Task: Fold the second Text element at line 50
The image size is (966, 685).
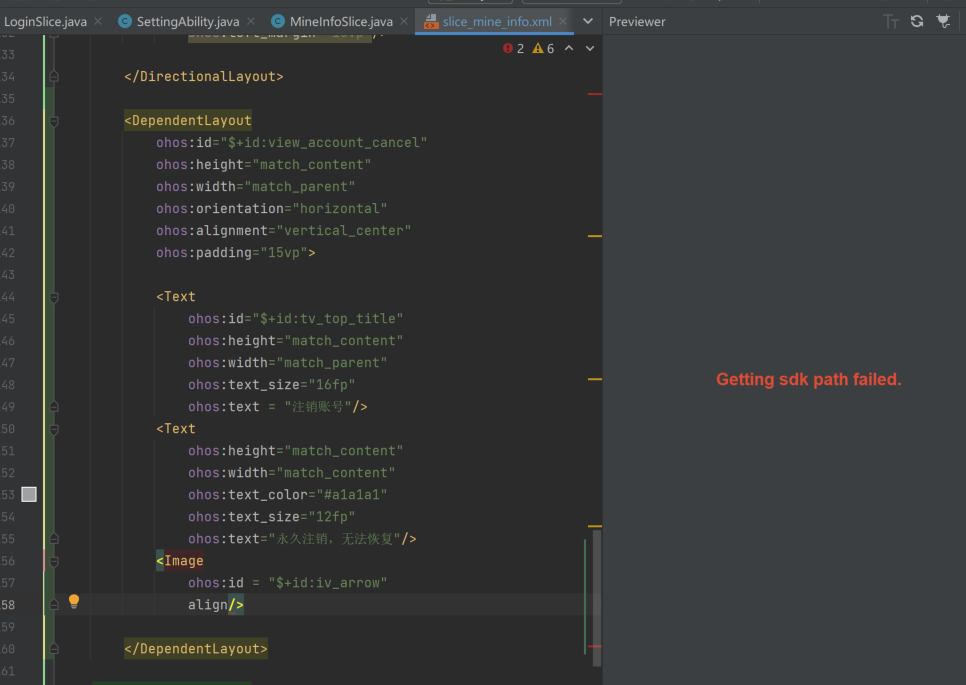Action: [54, 429]
